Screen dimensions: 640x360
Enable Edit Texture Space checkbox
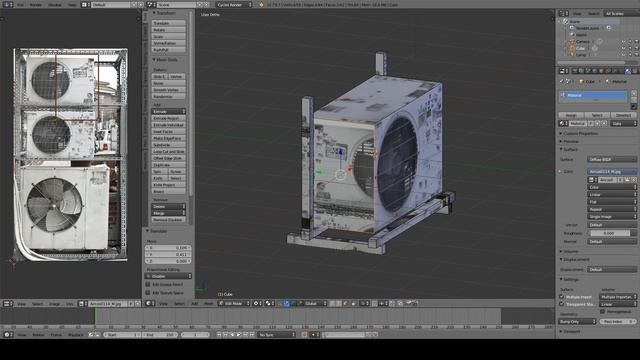point(148,293)
